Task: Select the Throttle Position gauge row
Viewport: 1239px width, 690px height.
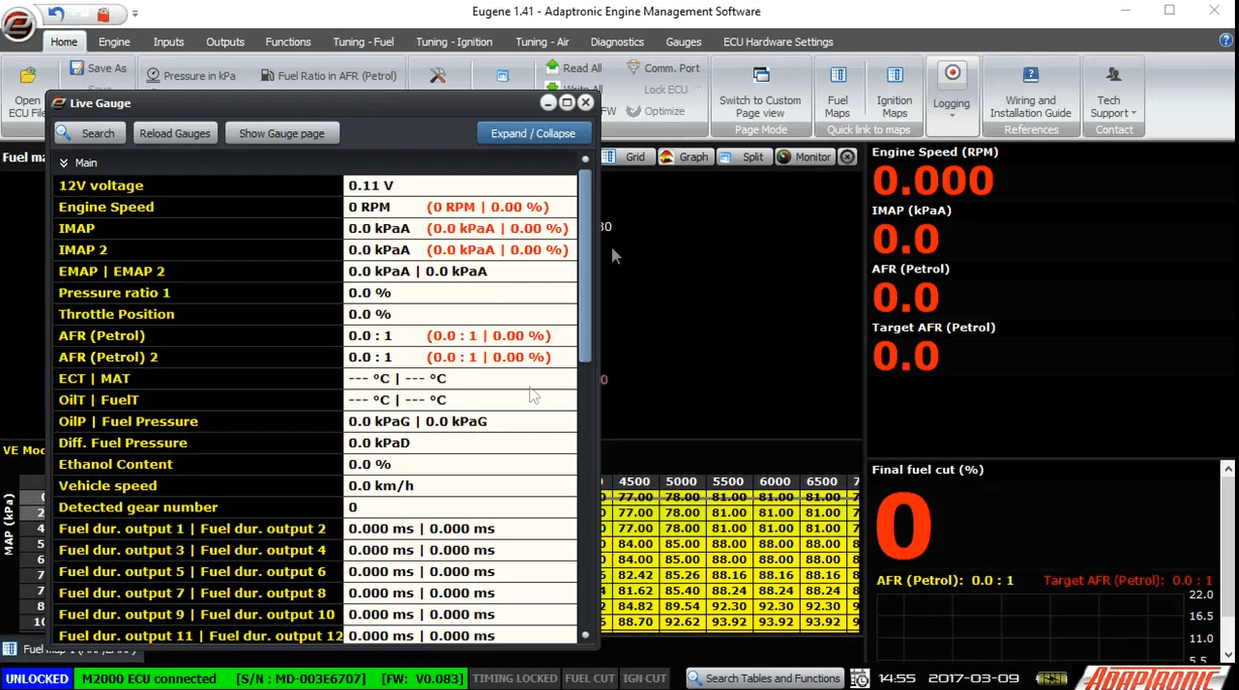Action: [315, 314]
